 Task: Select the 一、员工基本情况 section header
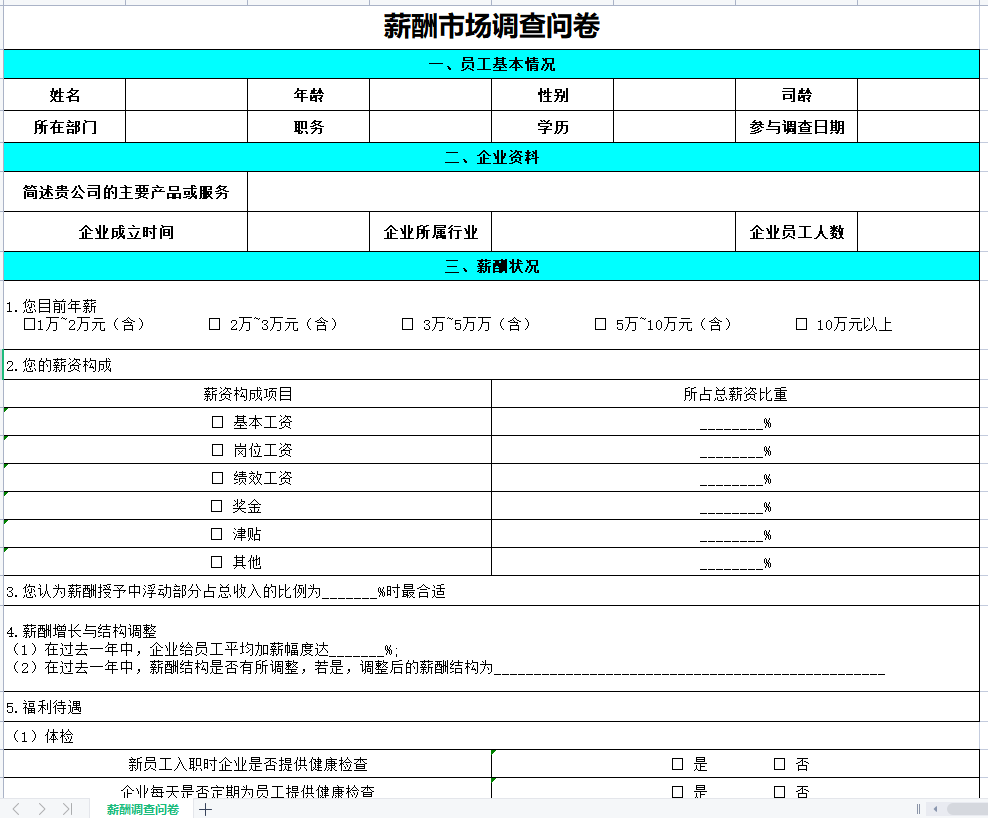point(491,64)
